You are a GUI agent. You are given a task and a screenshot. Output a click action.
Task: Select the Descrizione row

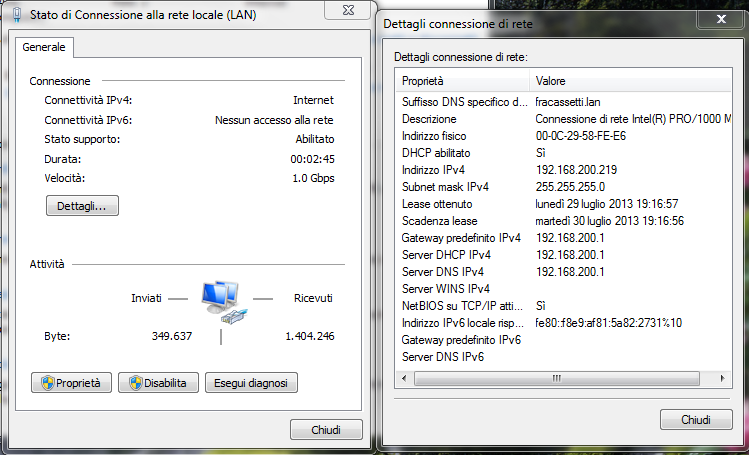coord(564,119)
